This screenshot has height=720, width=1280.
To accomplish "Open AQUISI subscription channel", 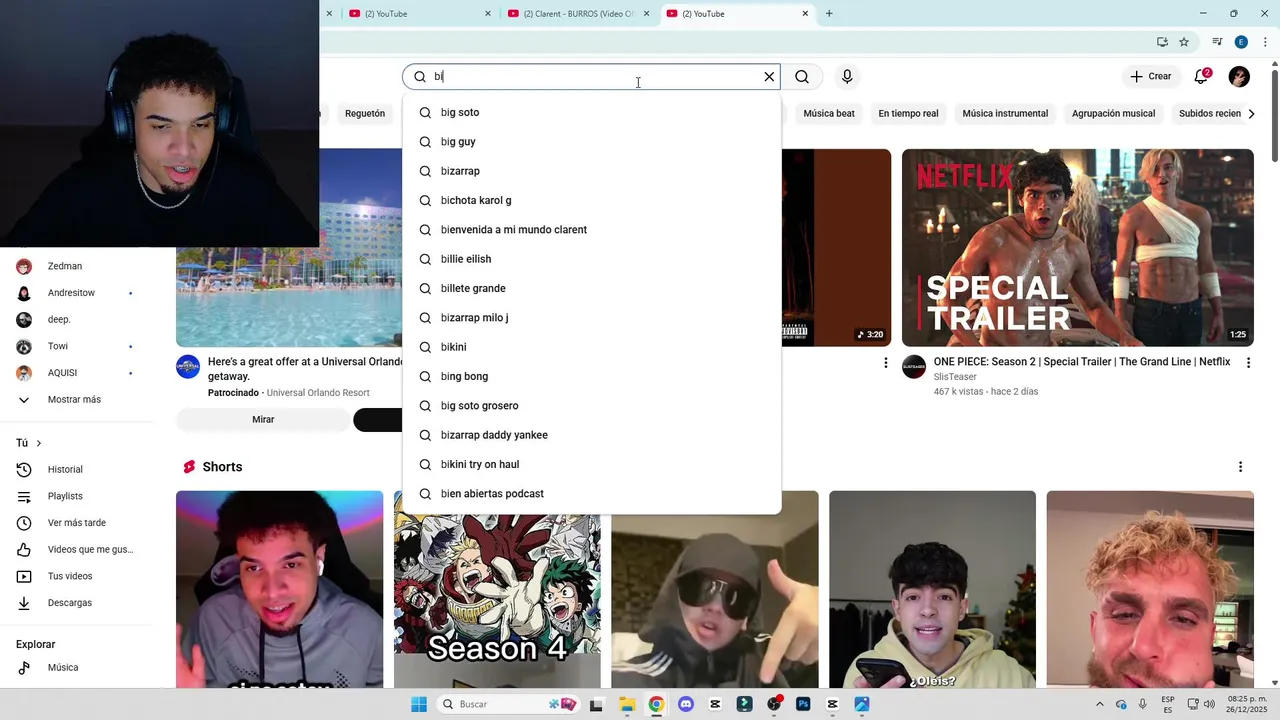I will point(75,373).
